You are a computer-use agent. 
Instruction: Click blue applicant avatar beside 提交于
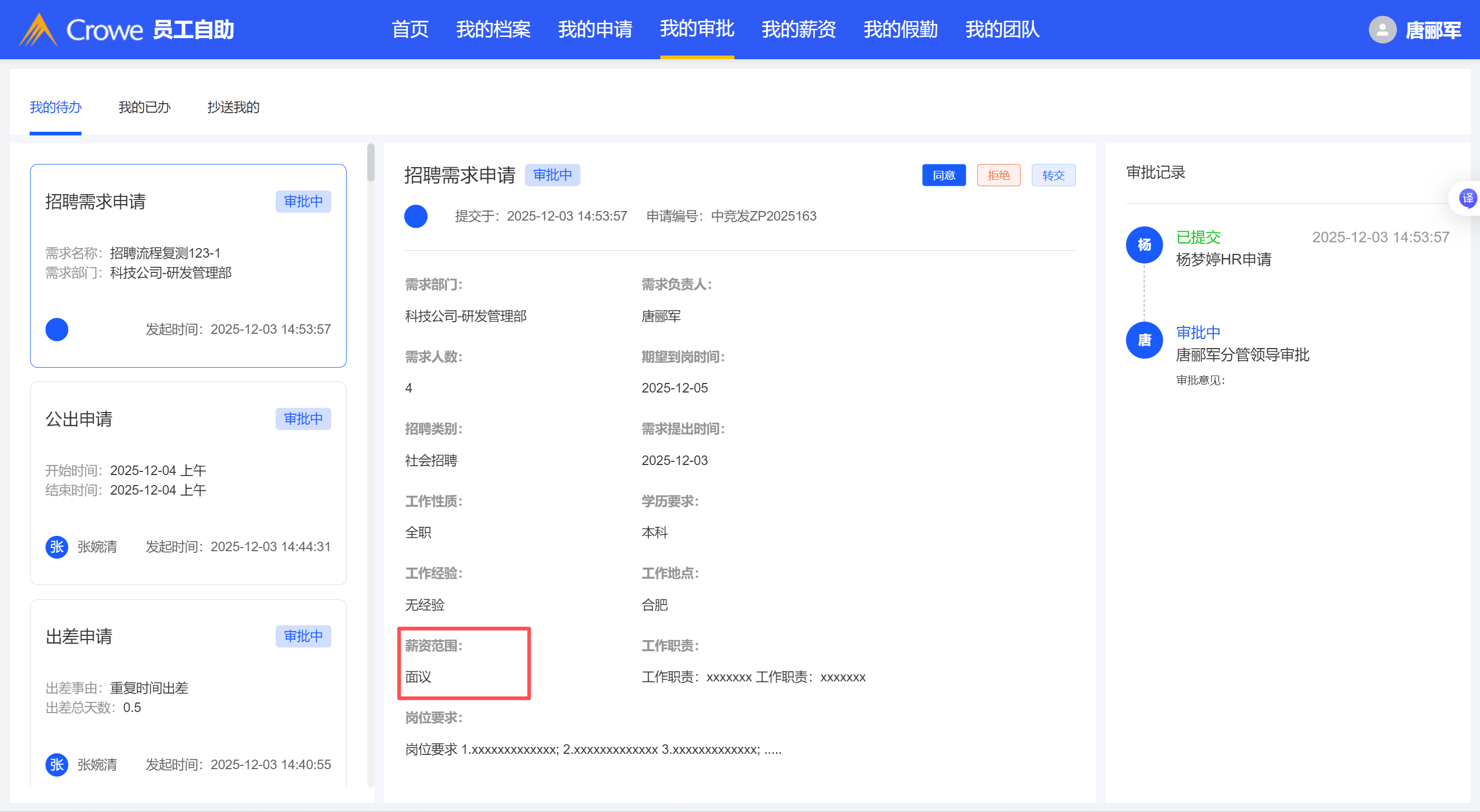(x=416, y=216)
